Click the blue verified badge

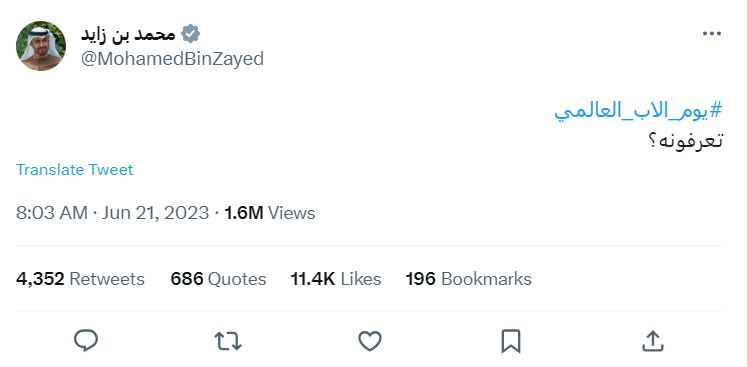coord(191,34)
